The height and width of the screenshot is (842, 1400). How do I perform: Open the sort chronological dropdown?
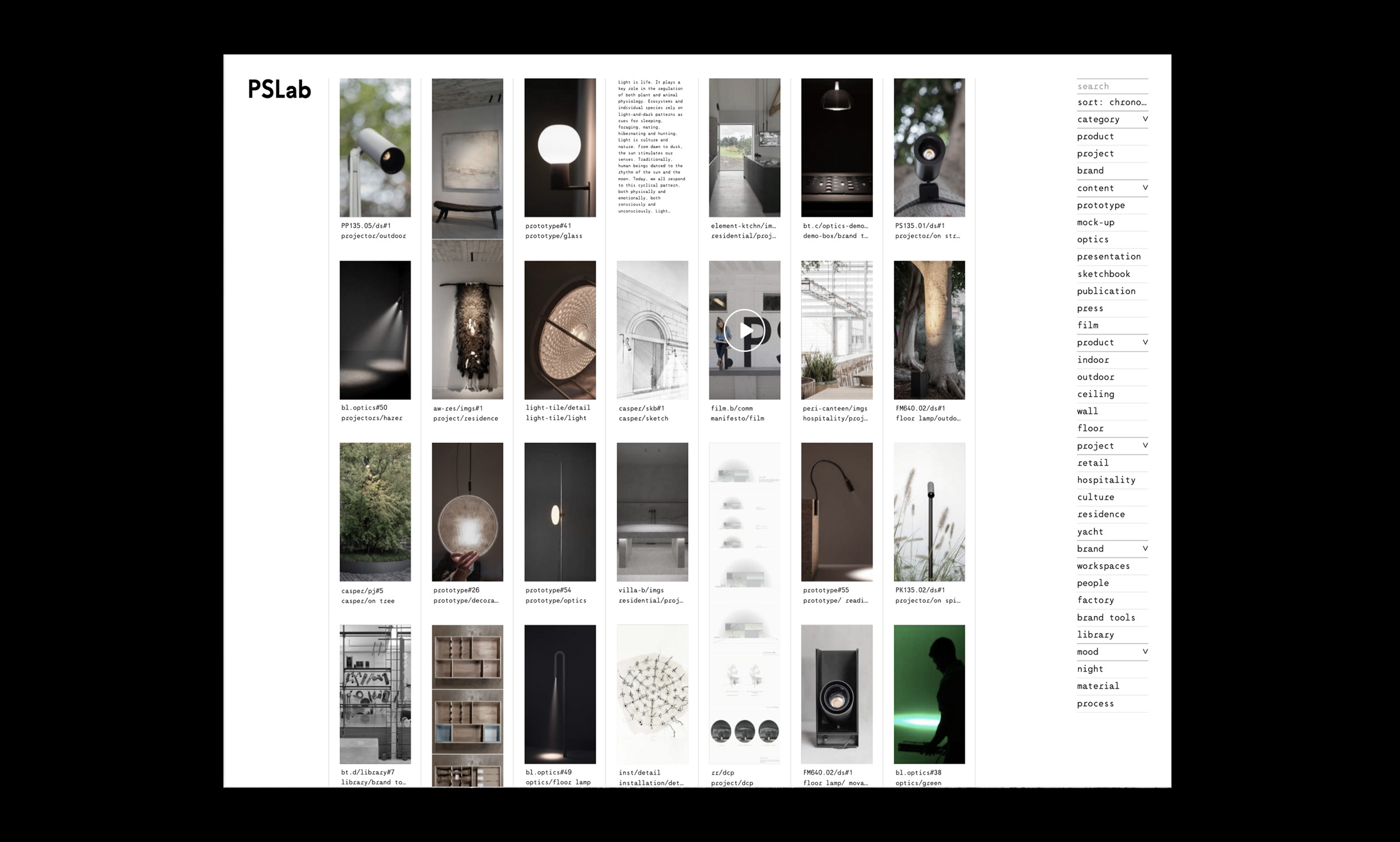[1112, 102]
